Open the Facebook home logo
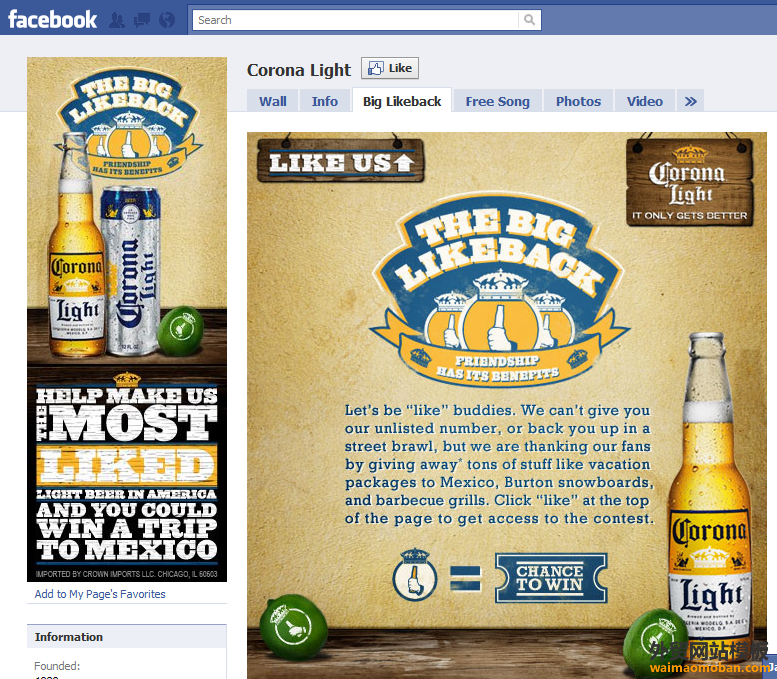Viewport: 777px width, 679px height. [x=52, y=20]
